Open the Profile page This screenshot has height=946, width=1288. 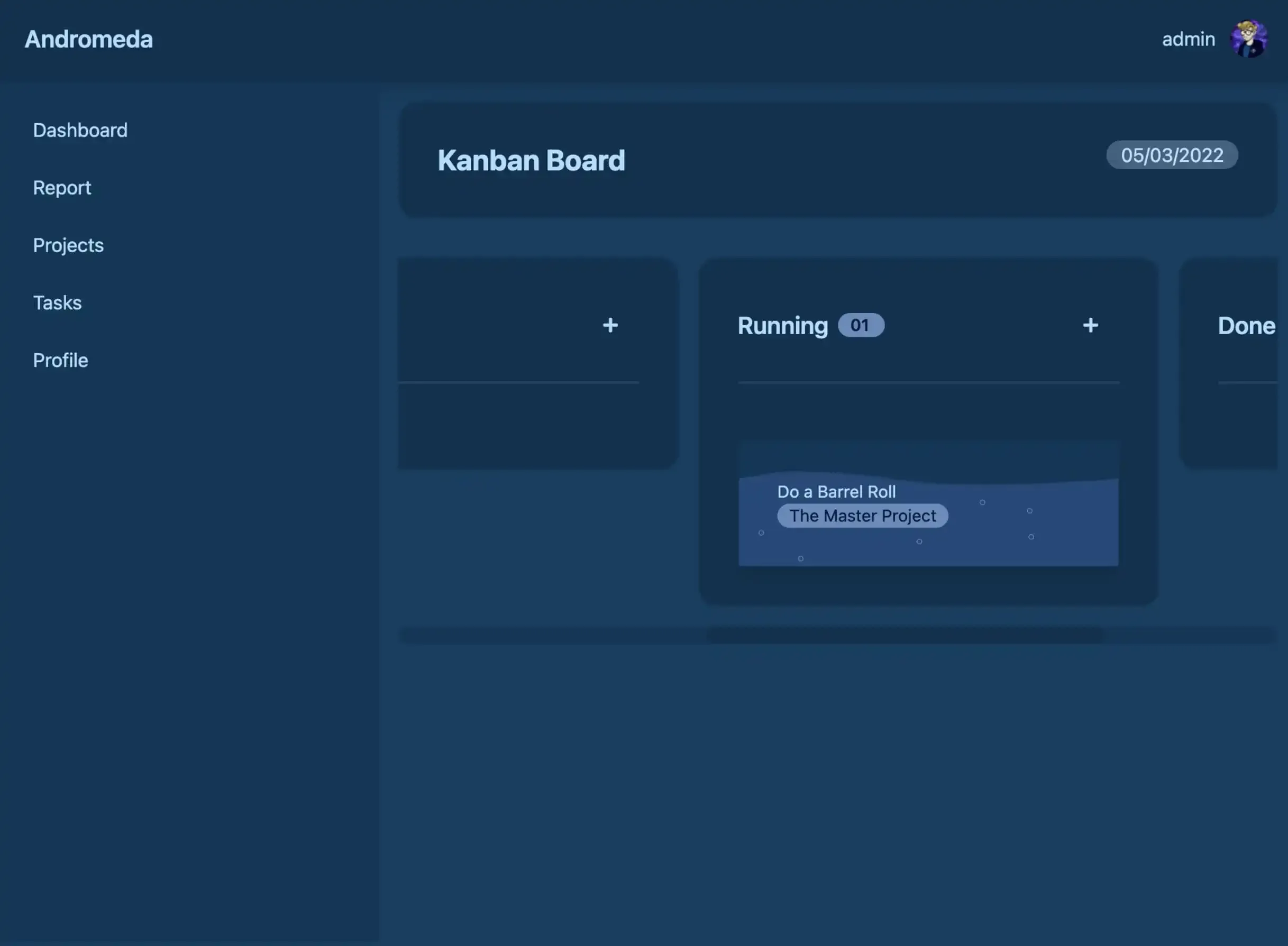click(60, 360)
